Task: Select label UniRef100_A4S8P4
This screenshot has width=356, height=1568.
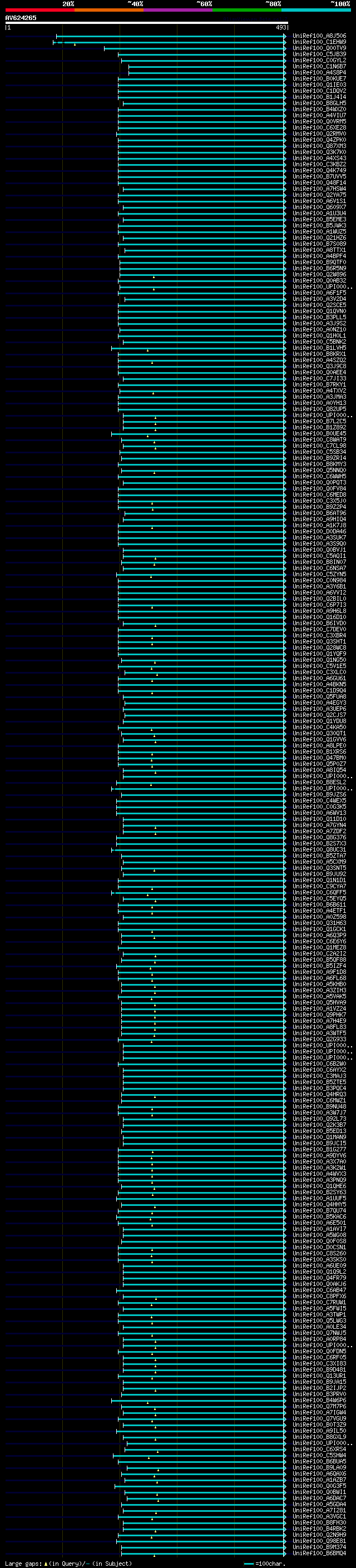Action: [319, 72]
